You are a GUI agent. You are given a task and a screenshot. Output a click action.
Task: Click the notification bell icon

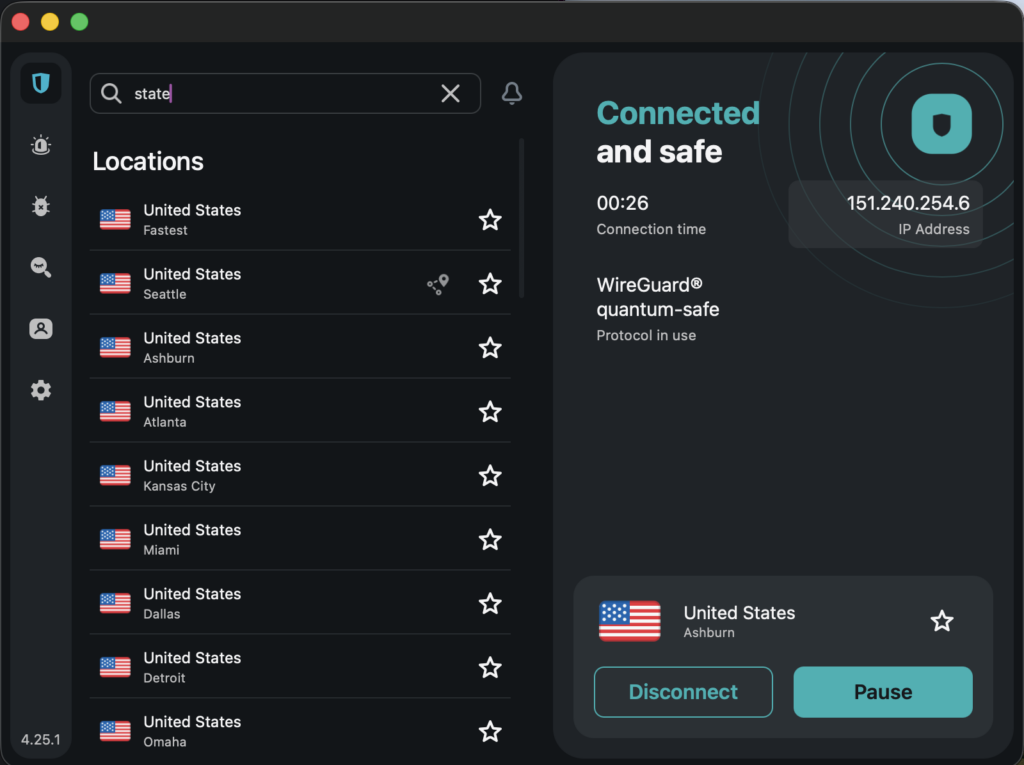512,94
